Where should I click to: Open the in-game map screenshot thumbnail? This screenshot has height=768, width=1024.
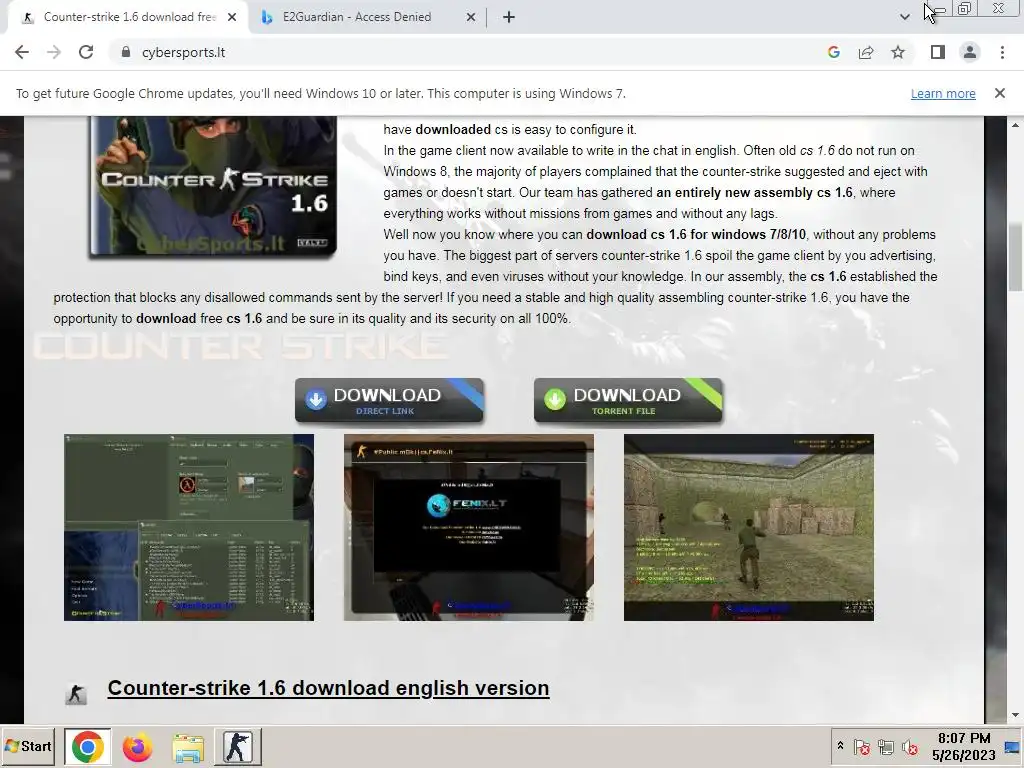749,528
